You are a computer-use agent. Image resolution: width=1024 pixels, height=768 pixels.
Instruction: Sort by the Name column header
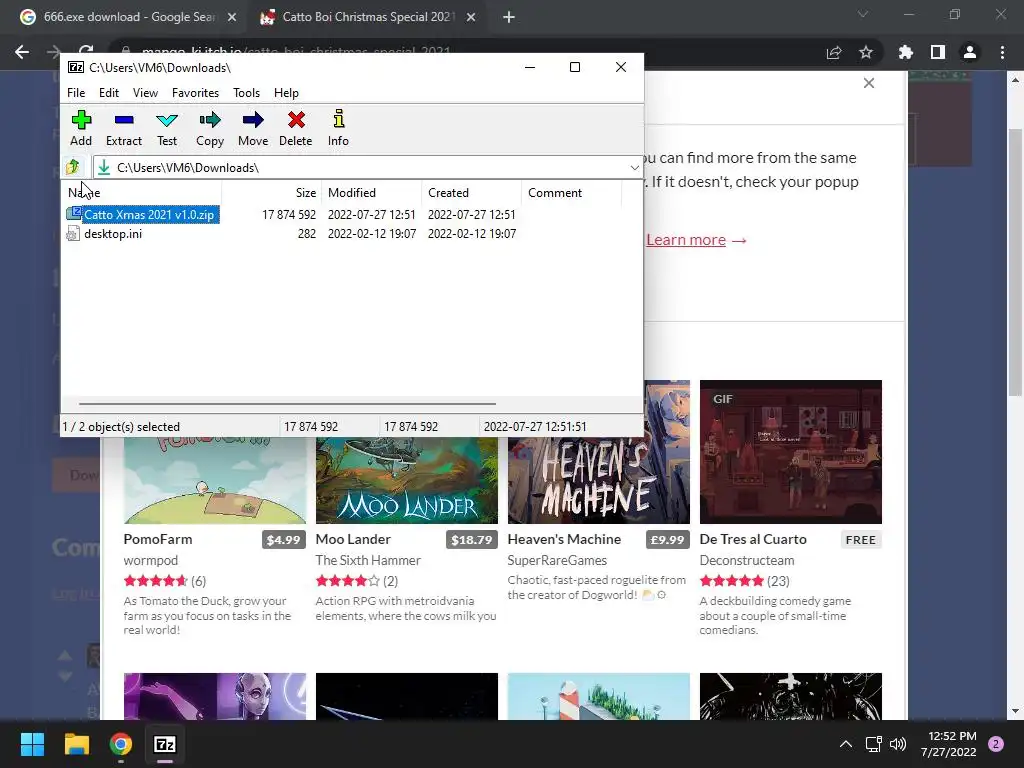142,193
